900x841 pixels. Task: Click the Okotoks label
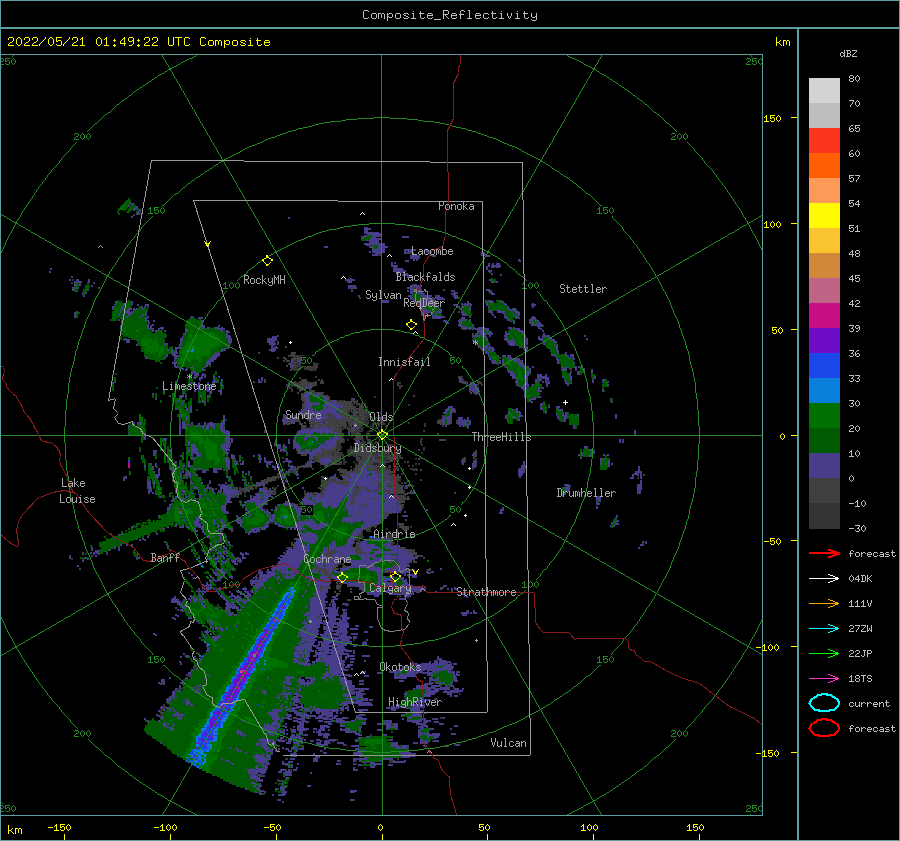[400, 666]
